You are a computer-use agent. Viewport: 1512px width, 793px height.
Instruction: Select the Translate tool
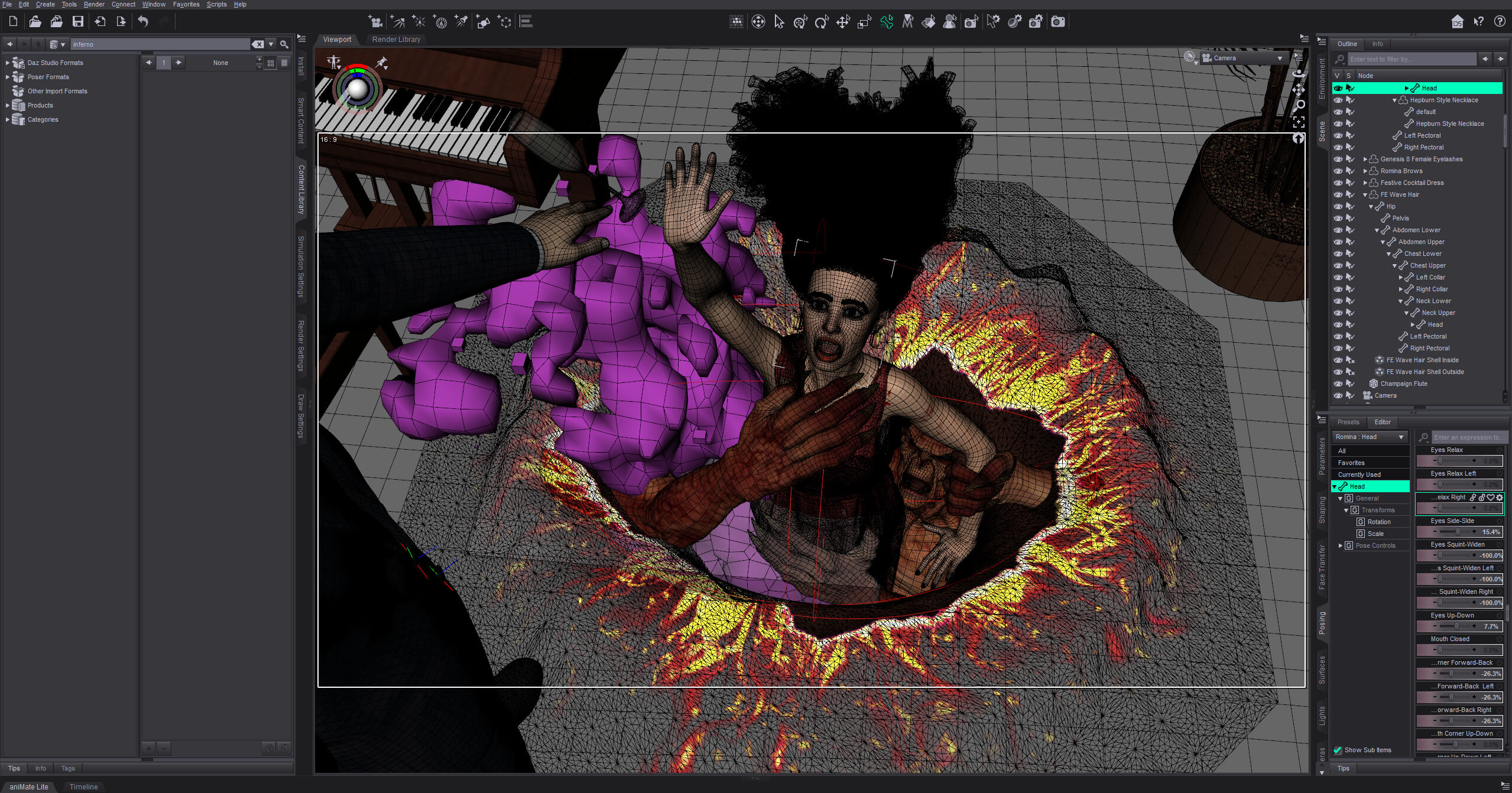click(843, 22)
